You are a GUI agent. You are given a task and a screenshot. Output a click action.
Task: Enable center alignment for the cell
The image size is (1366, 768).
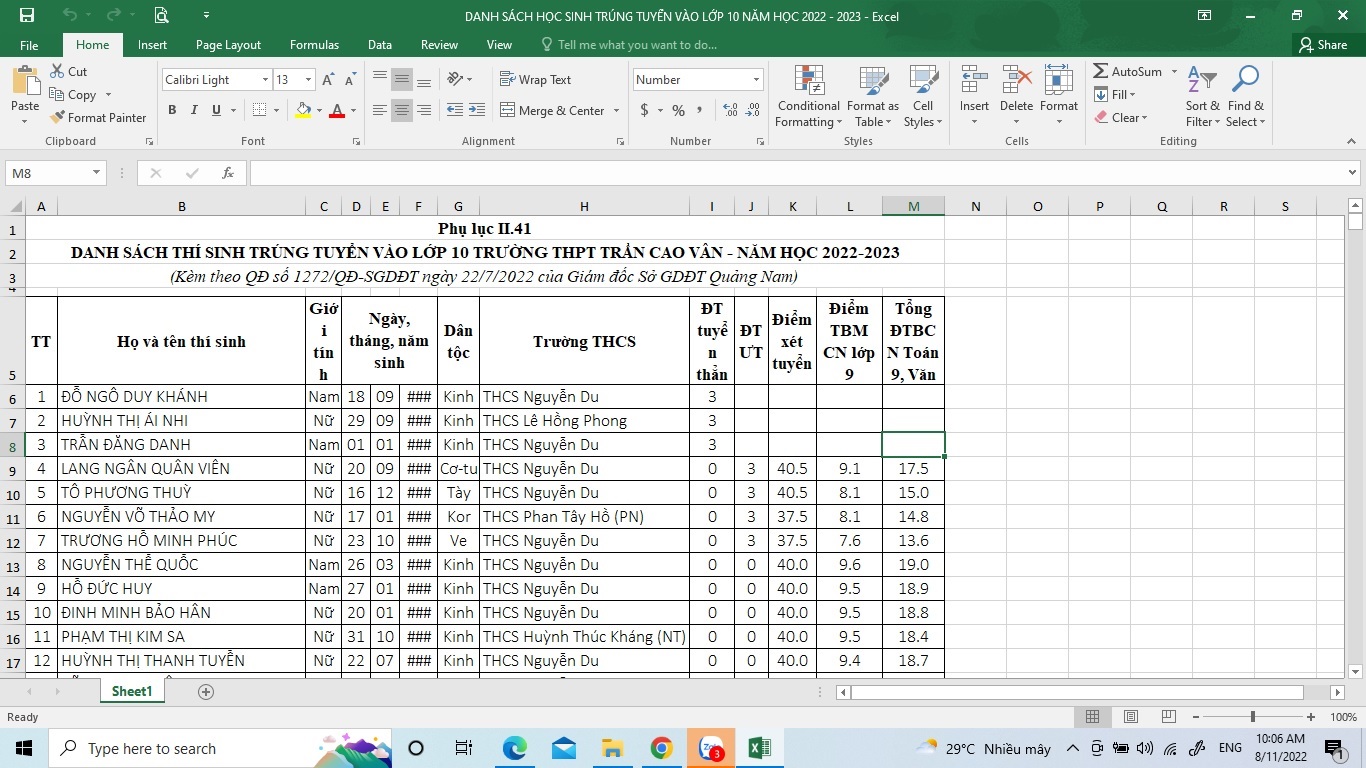pos(401,110)
